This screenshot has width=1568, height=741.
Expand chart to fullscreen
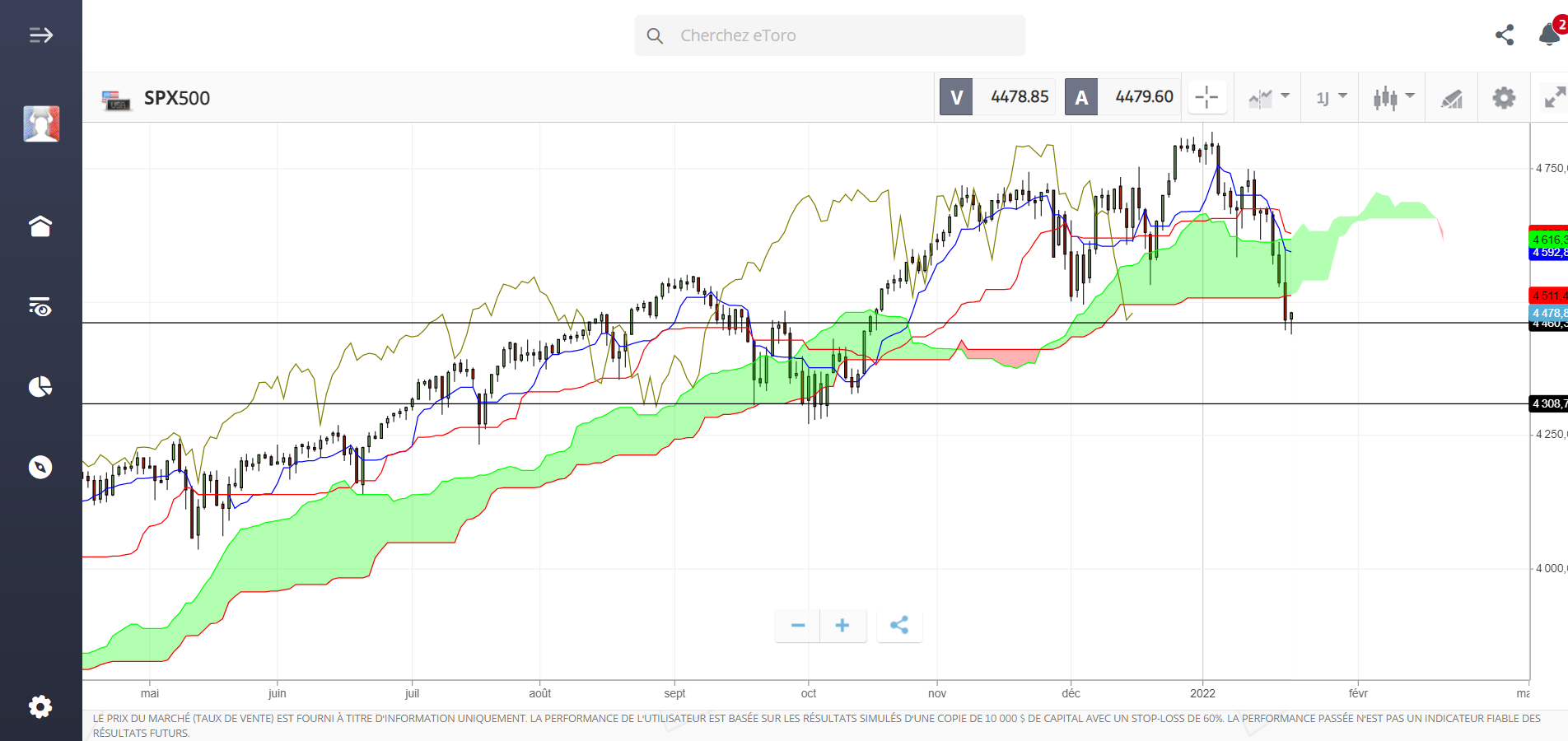pos(1555,97)
